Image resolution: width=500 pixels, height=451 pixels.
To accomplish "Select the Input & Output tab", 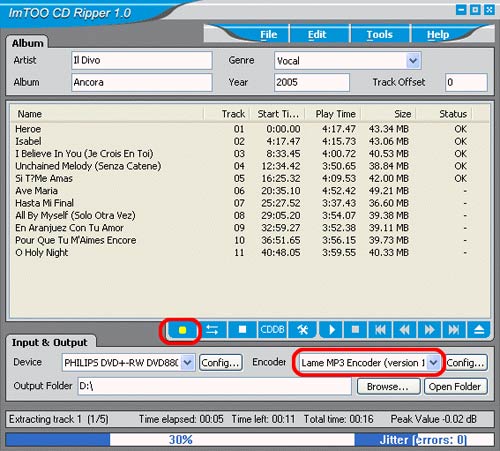I will [50, 342].
